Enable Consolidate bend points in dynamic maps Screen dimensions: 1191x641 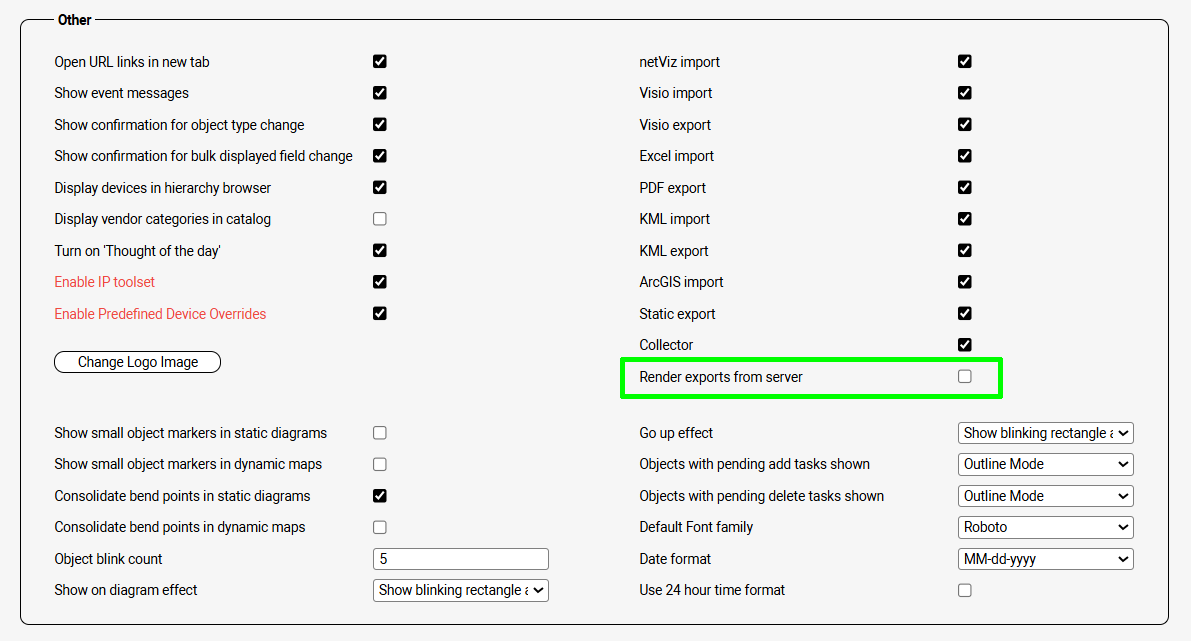pyautogui.click(x=380, y=527)
